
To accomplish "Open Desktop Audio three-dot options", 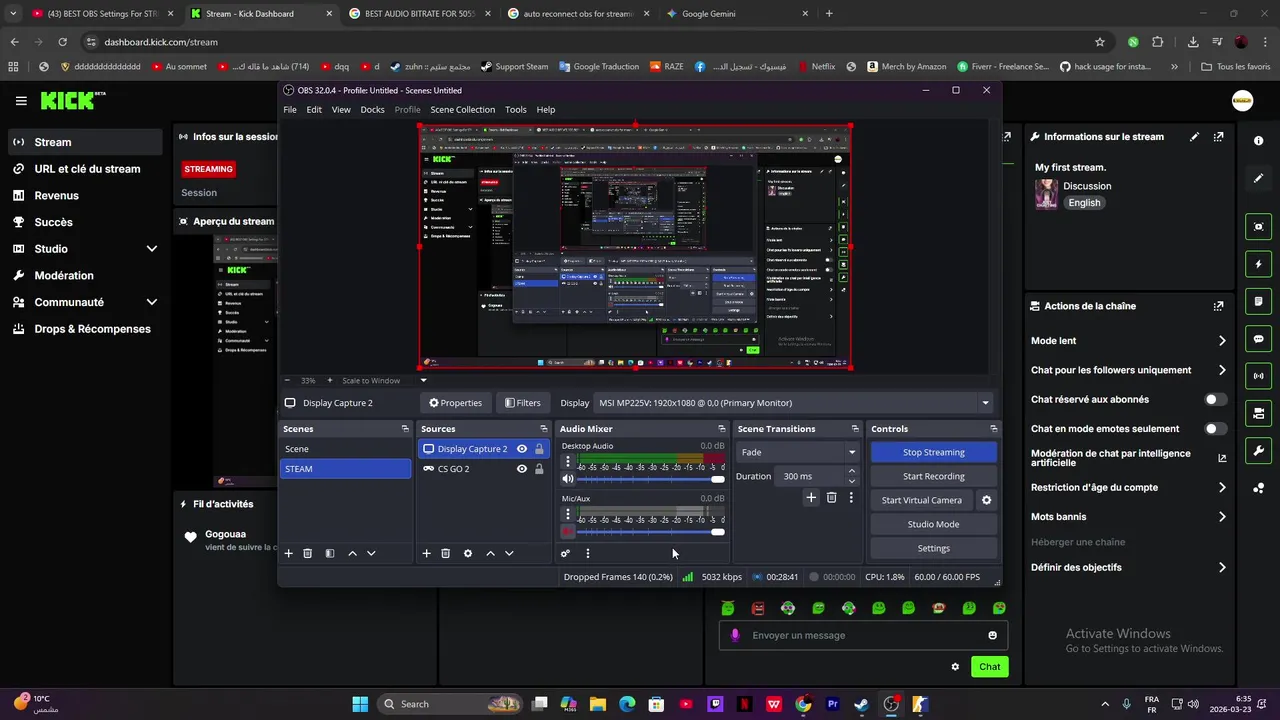I will click(x=568, y=462).
